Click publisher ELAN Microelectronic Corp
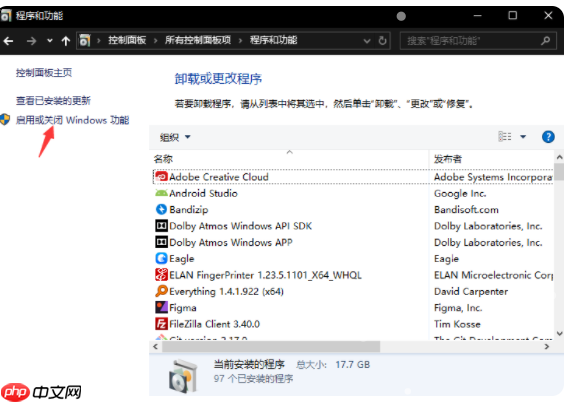This screenshot has height=402, width=576. pyautogui.click(x=493, y=275)
